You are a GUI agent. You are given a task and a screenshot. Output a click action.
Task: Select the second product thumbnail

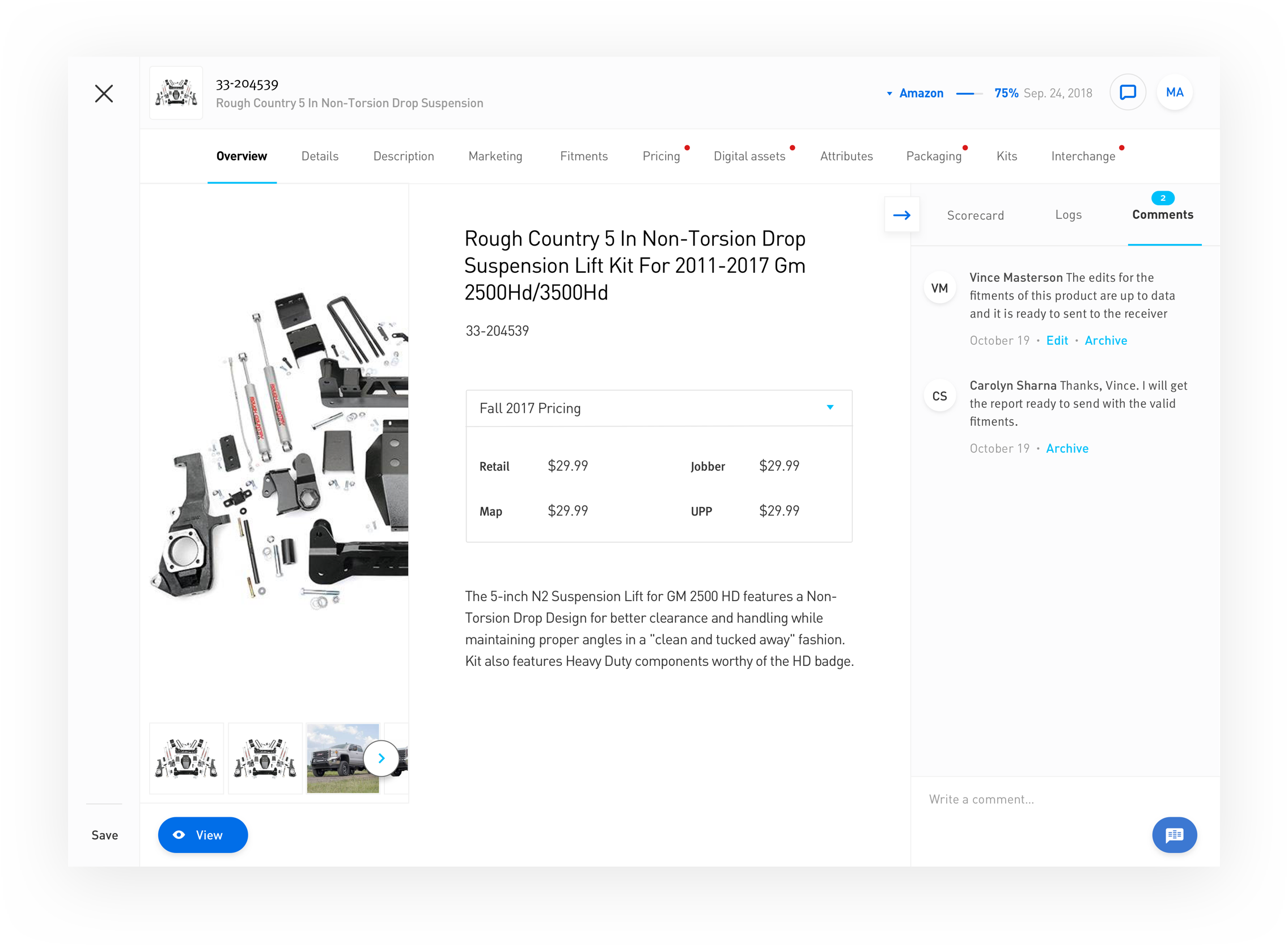[265, 758]
